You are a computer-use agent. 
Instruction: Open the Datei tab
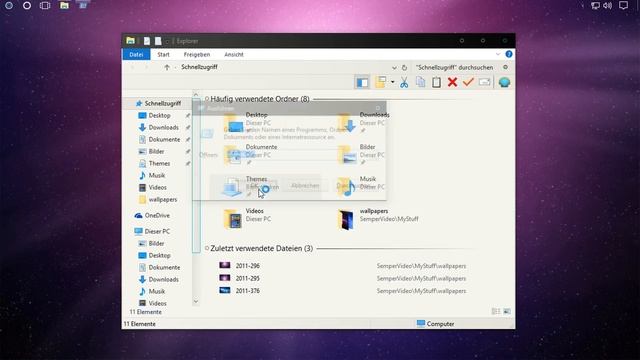tap(136, 54)
